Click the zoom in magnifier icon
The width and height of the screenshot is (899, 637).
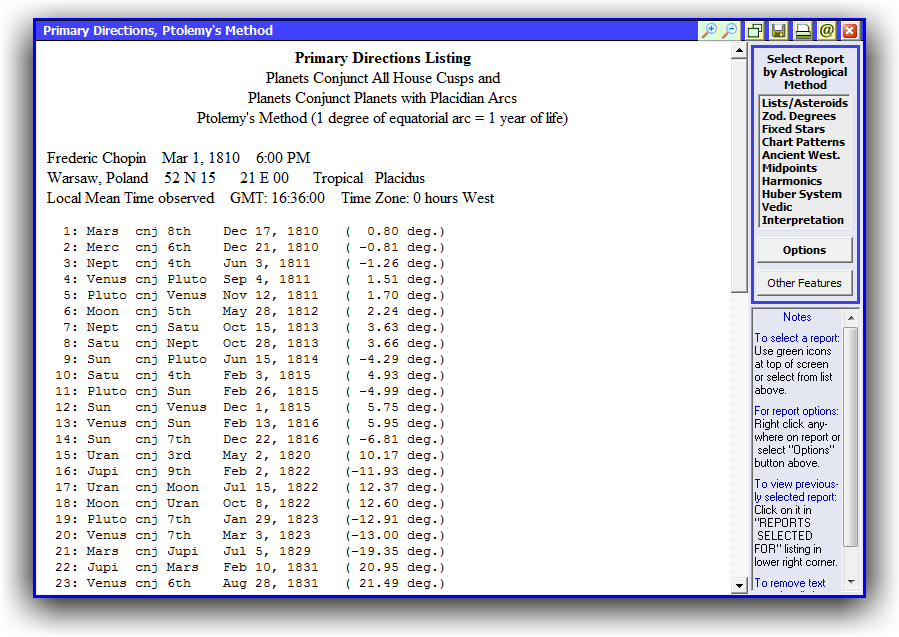pyautogui.click(x=709, y=31)
